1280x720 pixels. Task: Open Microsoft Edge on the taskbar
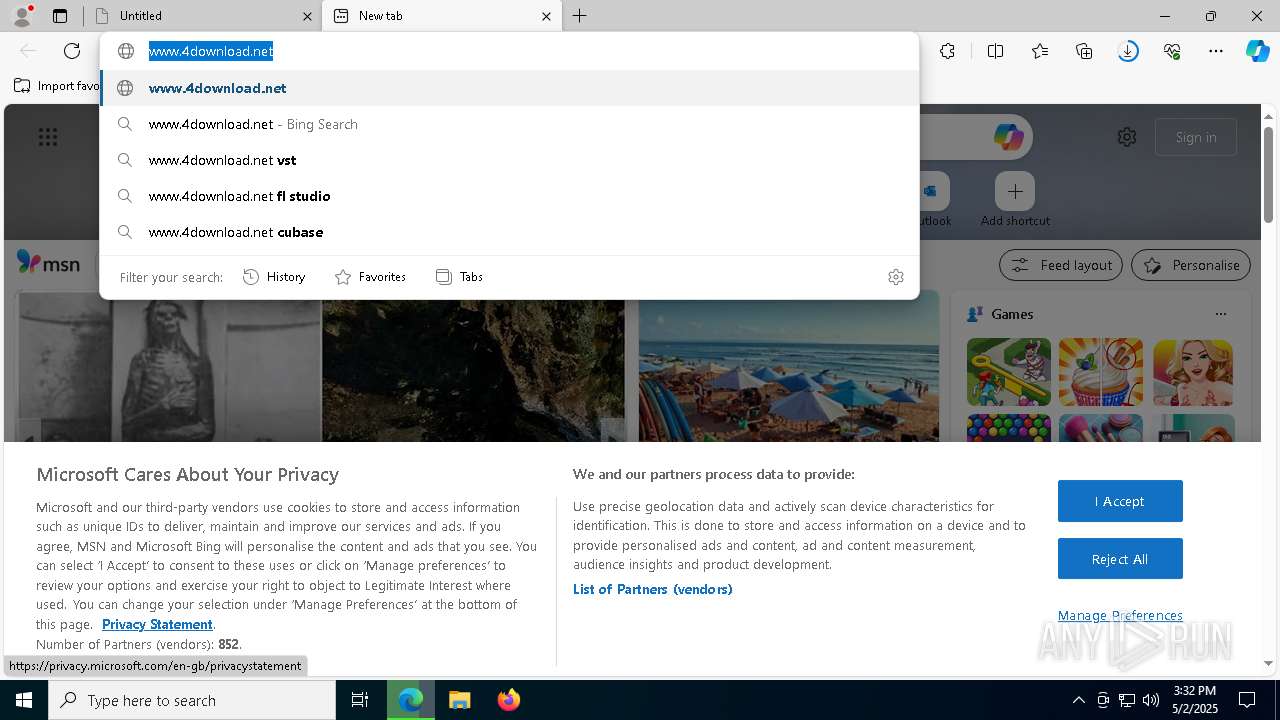(411, 700)
